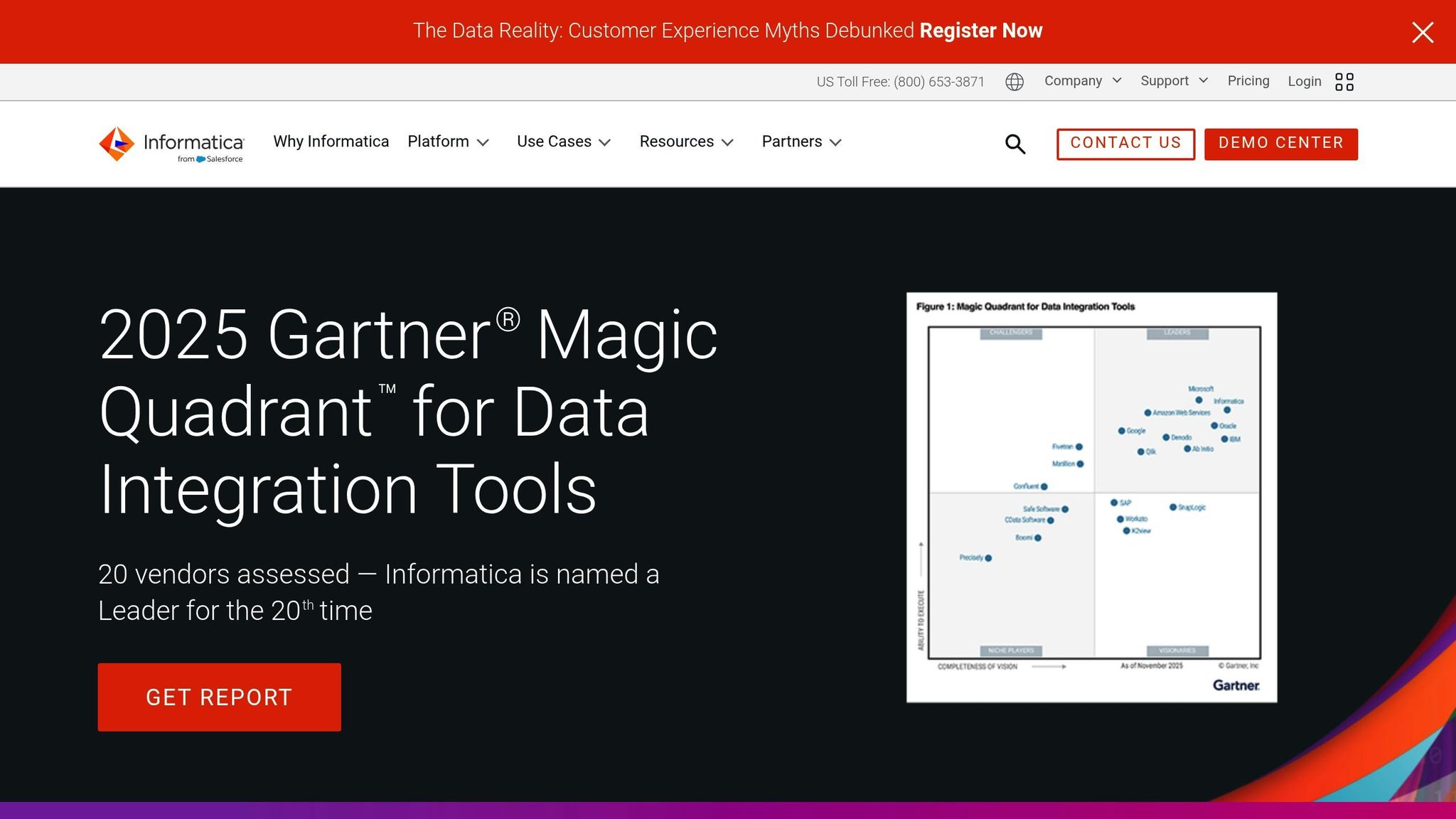Go to Why Informatica page
1456x819 pixels.
click(331, 141)
